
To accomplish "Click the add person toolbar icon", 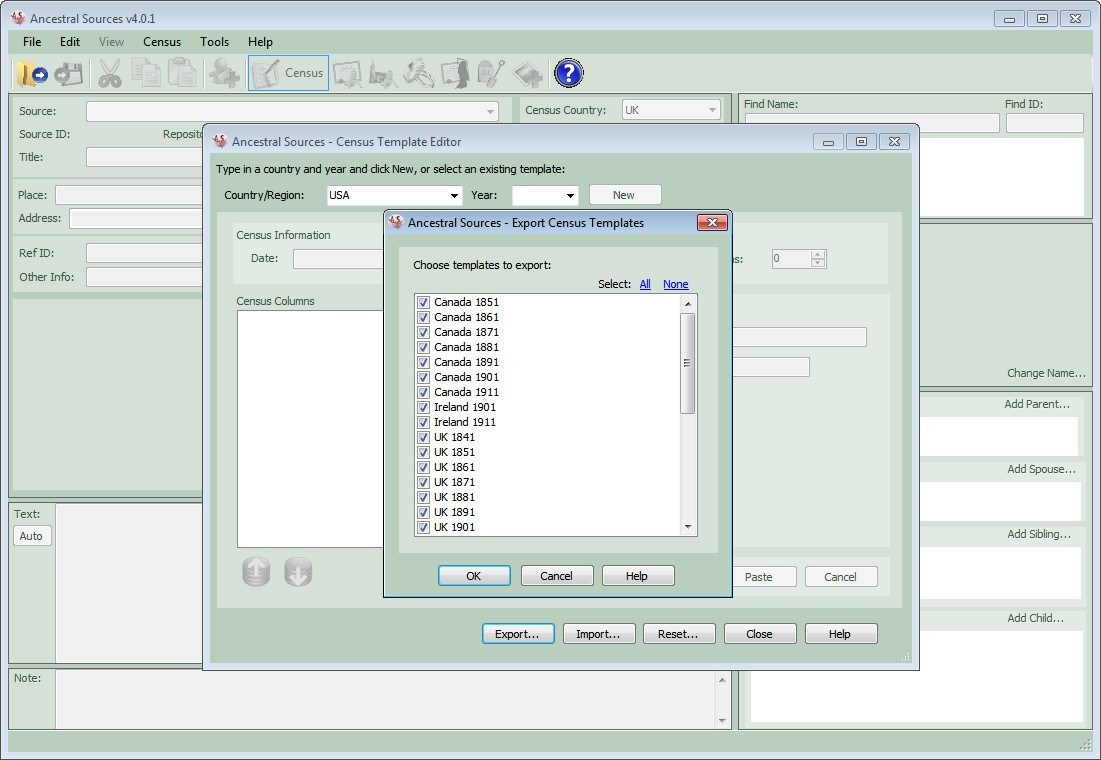I will [224, 73].
